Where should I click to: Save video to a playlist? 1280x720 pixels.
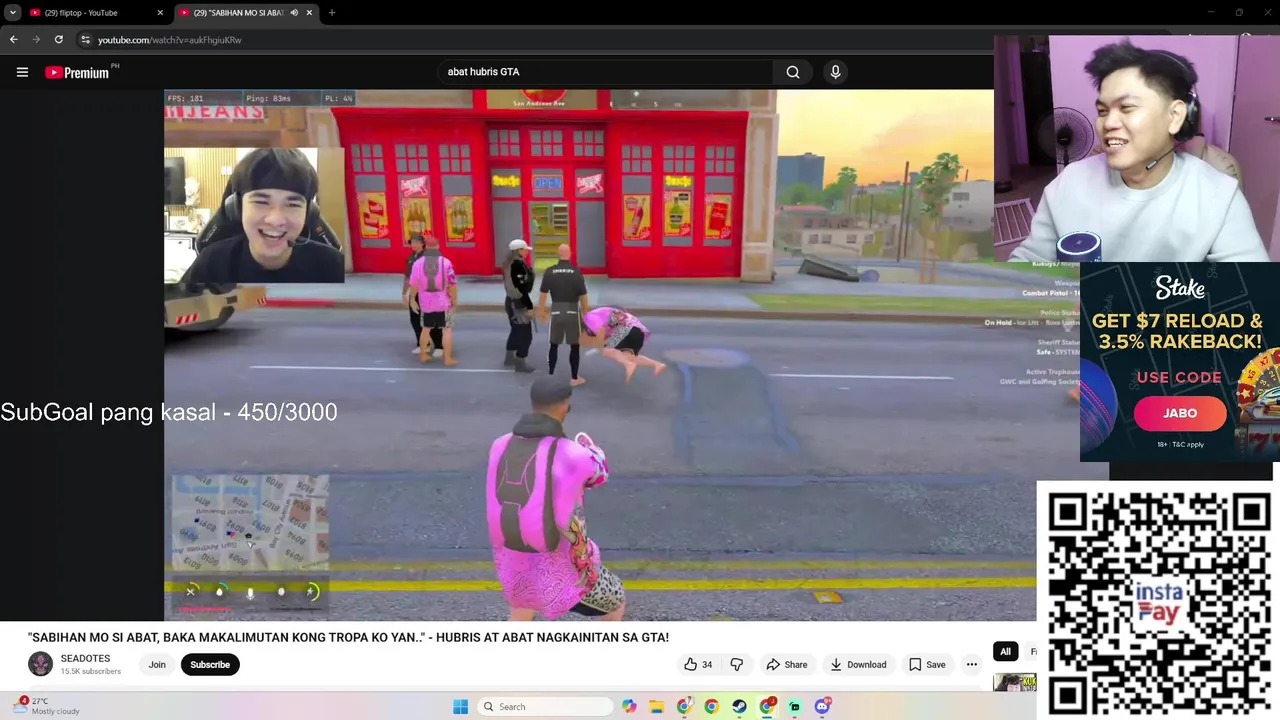coord(927,665)
